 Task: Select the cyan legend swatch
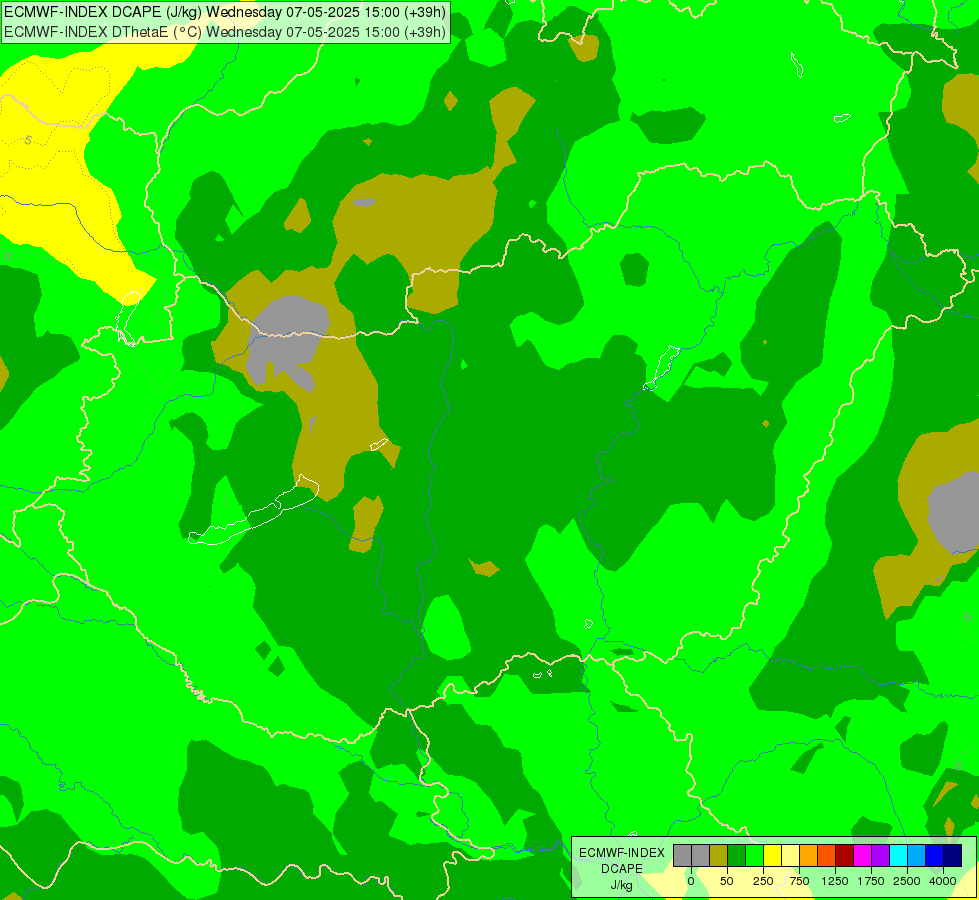pos(898,856)
